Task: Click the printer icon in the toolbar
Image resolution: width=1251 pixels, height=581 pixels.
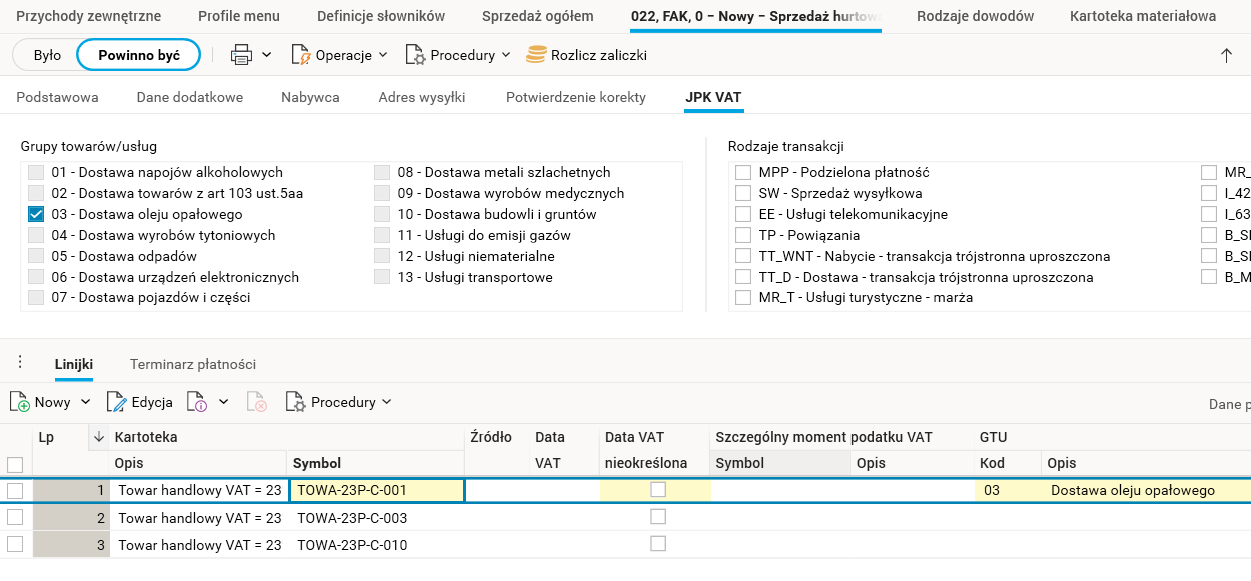Action: [x=241, y=55]
